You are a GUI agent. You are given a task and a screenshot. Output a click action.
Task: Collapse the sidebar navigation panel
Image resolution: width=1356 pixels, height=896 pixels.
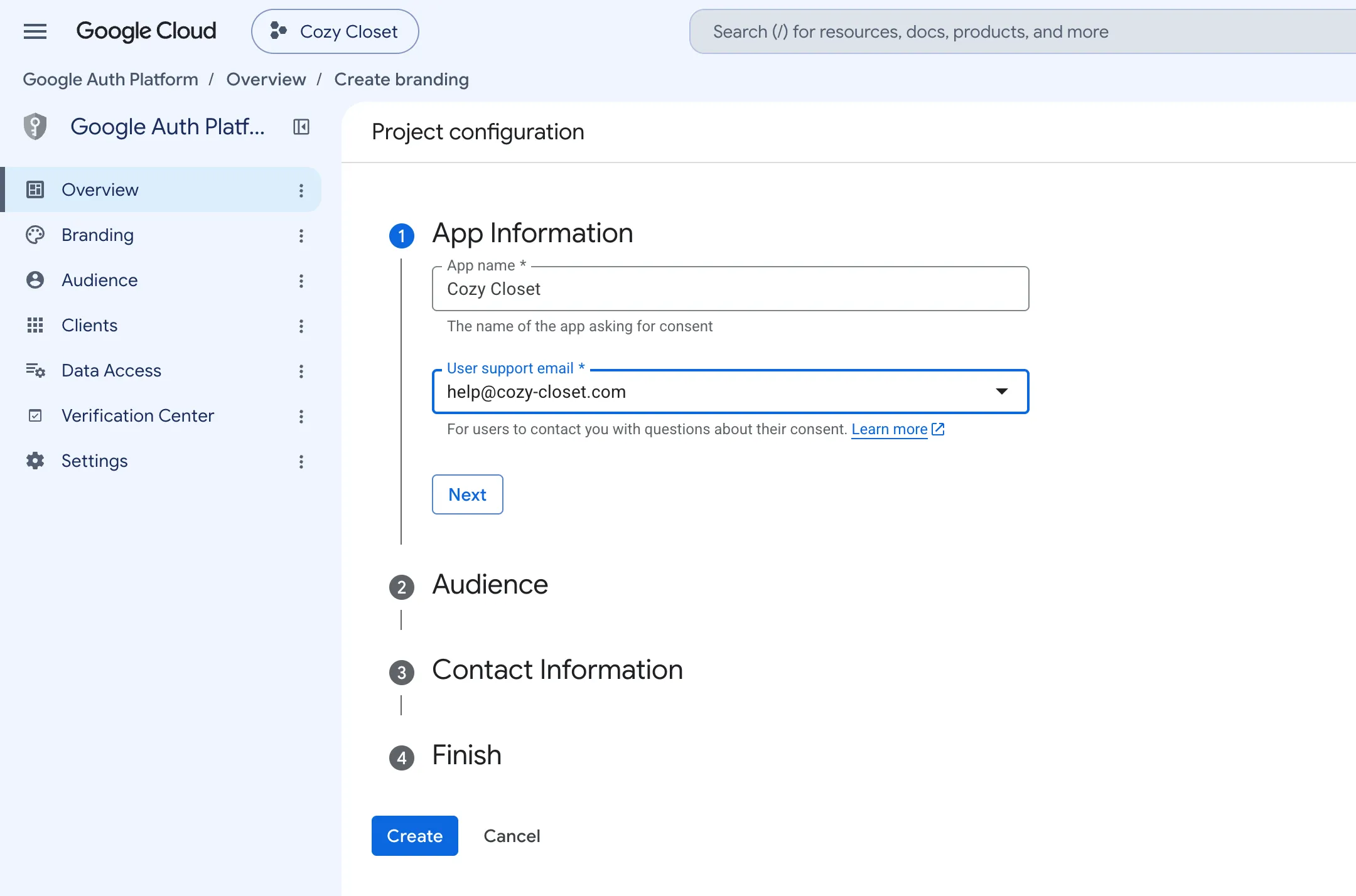(301, 127)
